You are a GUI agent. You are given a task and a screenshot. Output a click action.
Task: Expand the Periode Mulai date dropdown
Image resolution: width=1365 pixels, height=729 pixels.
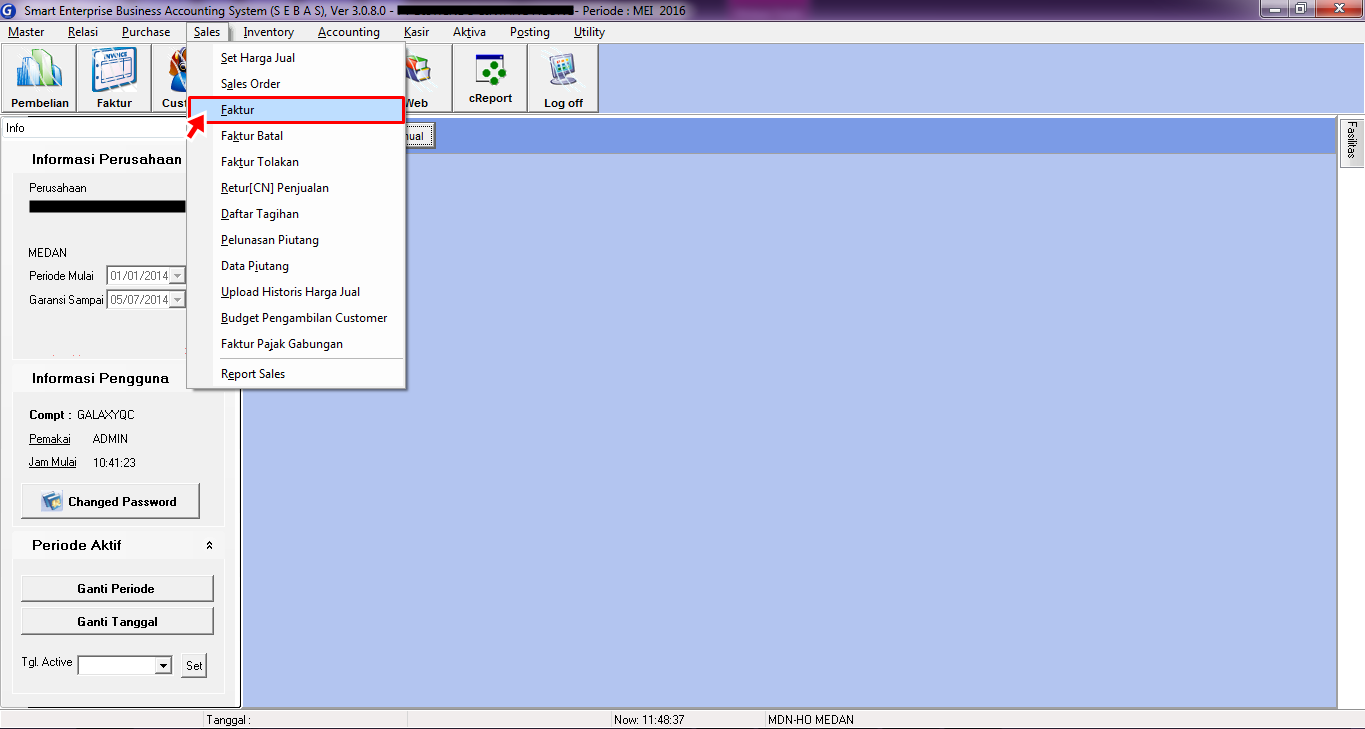tap(177, 276)
